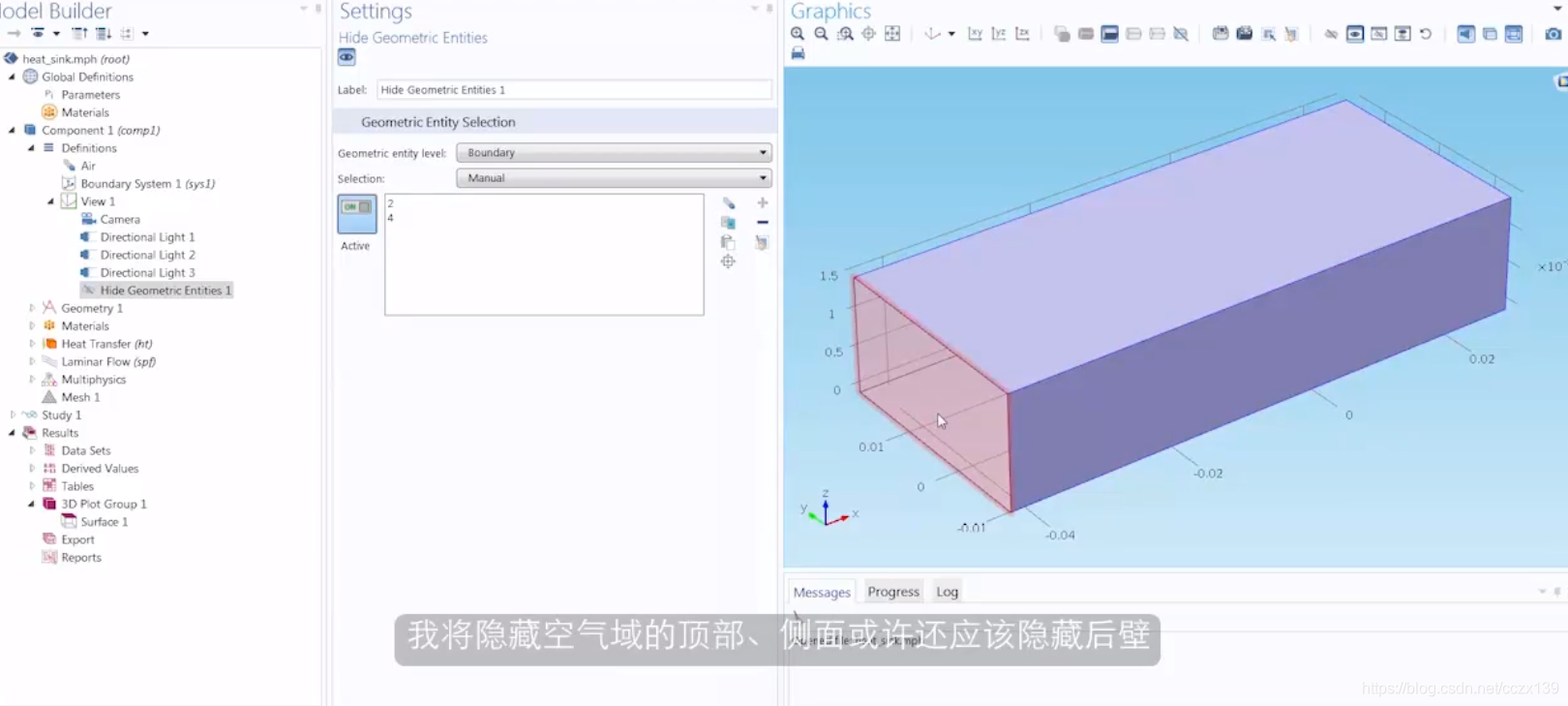The image size is (1568, 706).
Task: Click the Print icon under Graphics toolbar
Action: (798, 53)
